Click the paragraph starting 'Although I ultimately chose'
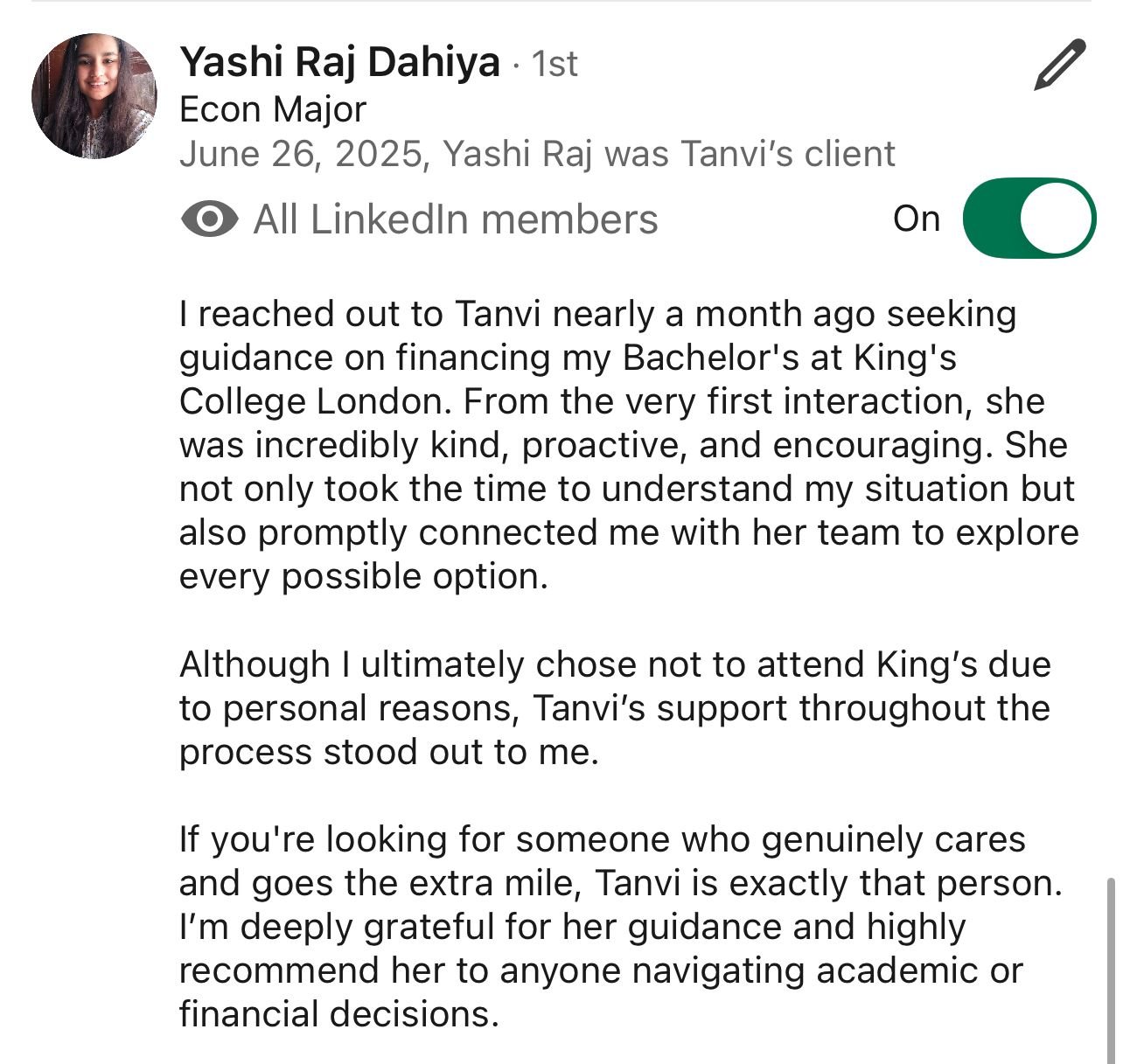This screenshot has height=1064, width=1123. [614, 708]
